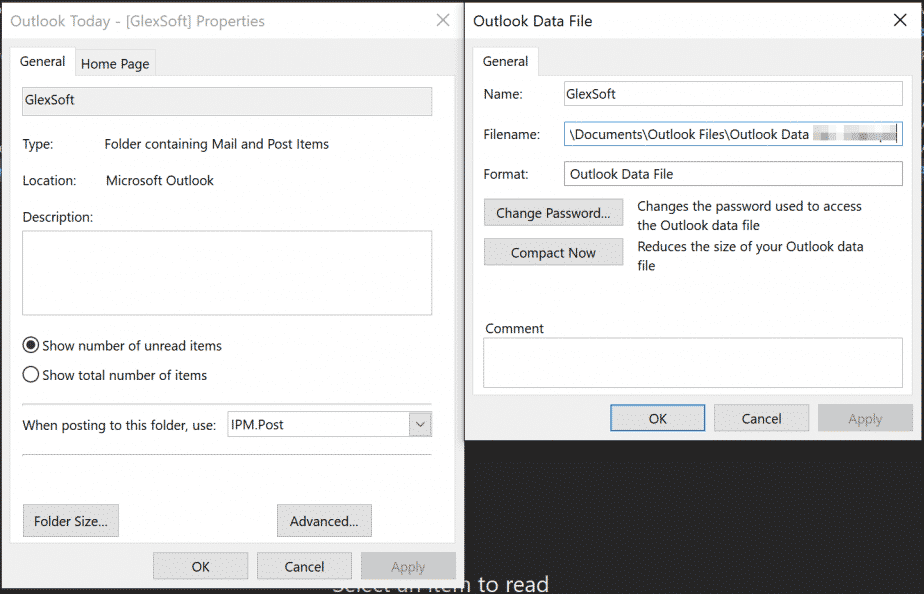The image size is (924, 594).
Task: Click OK in the Properties dialog
Action: pyautogui.click(x=200, y=565)
